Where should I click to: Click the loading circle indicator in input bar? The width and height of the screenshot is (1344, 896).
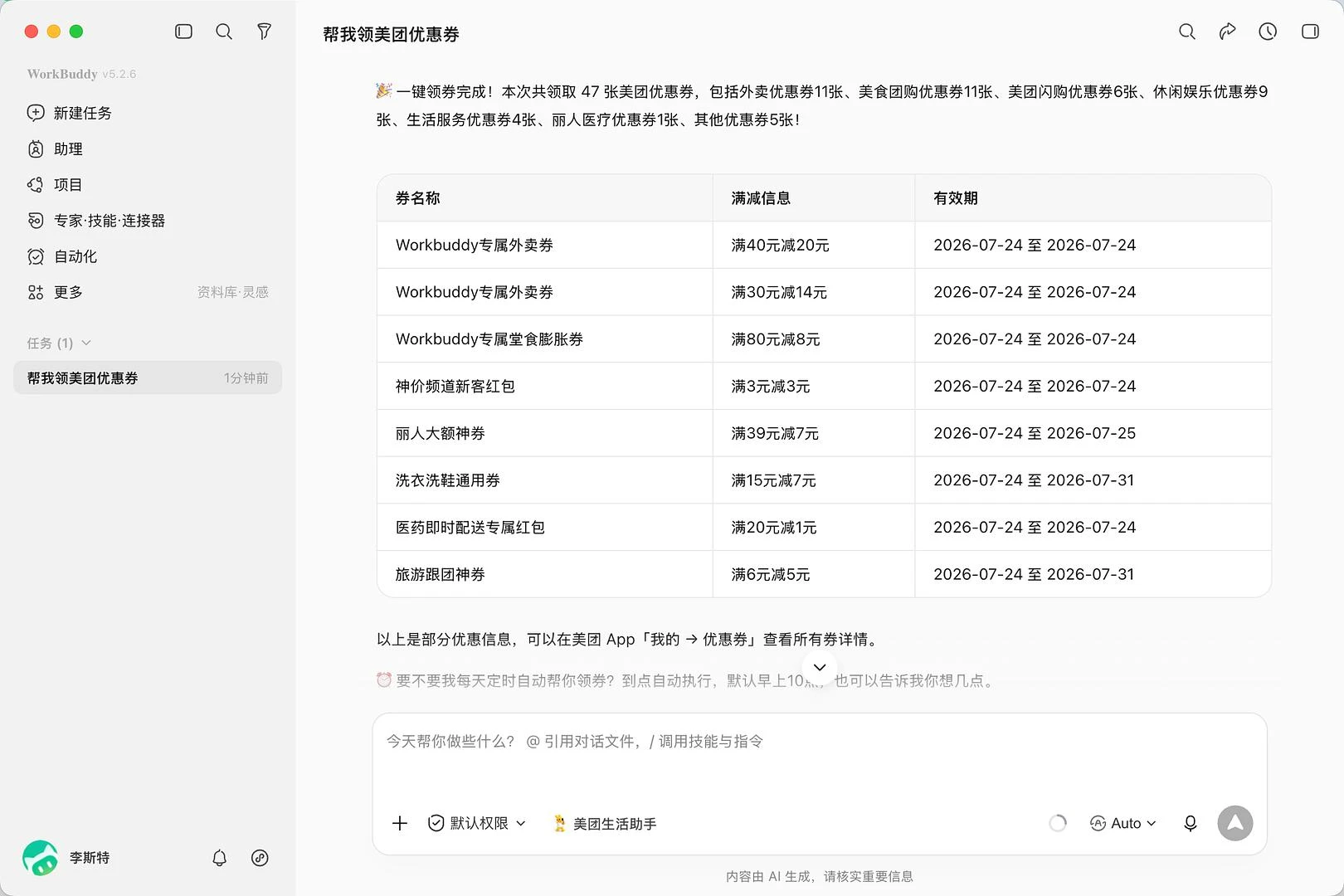(x=1058, y=823)
